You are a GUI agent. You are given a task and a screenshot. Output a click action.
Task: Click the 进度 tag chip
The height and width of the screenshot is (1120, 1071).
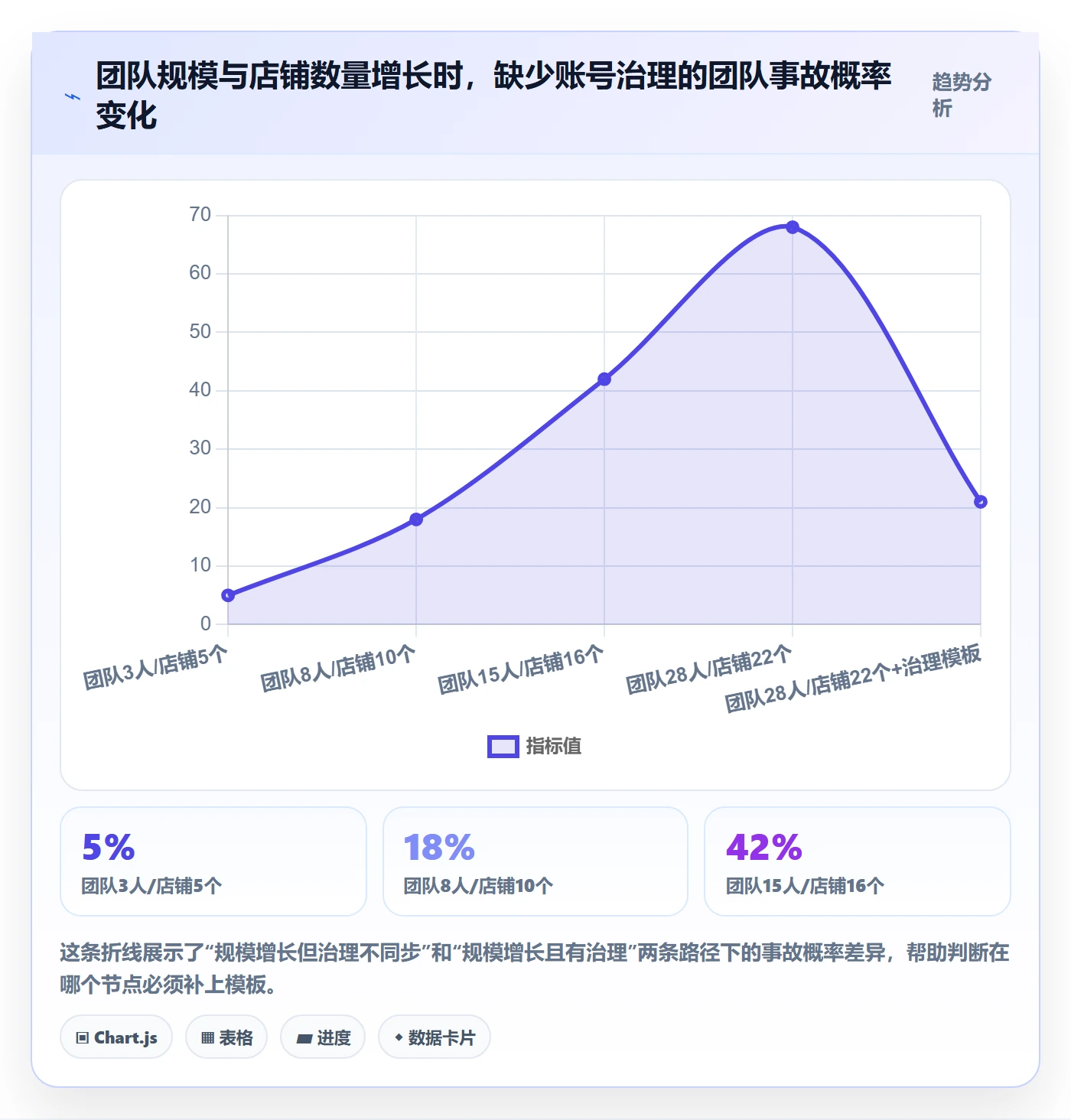pyautogui.click(x=323, y=1037)
